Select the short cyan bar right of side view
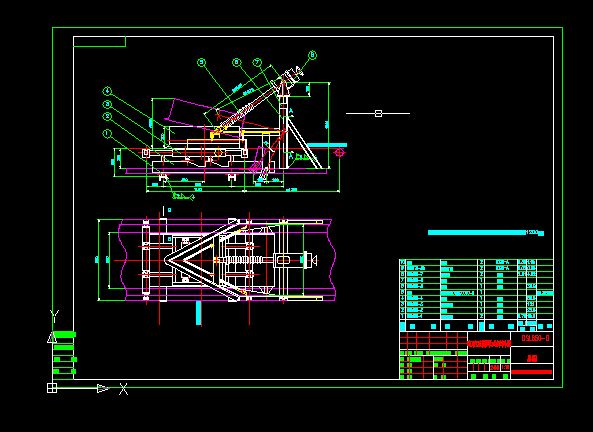The height and width of the screenshot is (432, 593). click(327, 145)
